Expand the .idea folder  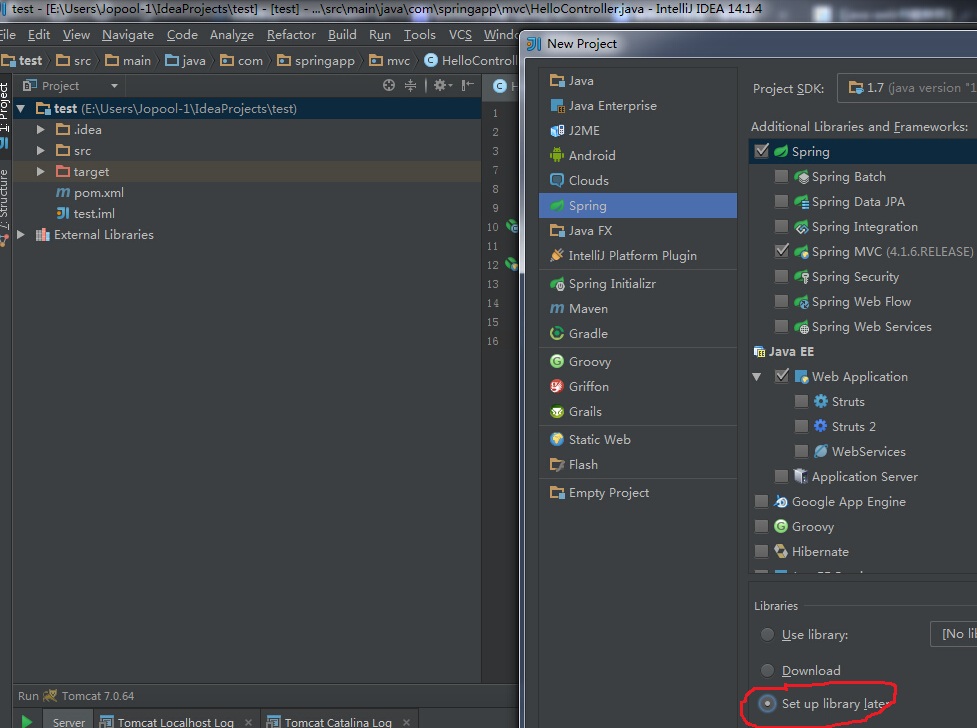(41, 130)
